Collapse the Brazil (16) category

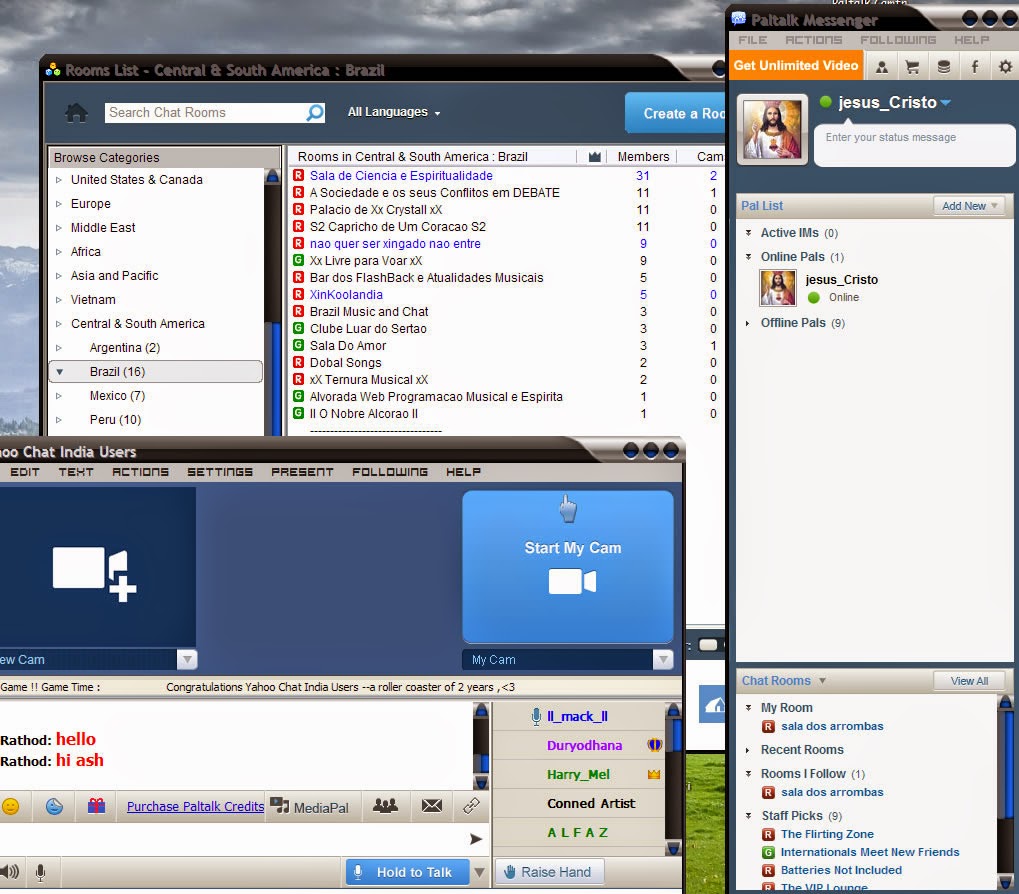[x=60, y=372]
